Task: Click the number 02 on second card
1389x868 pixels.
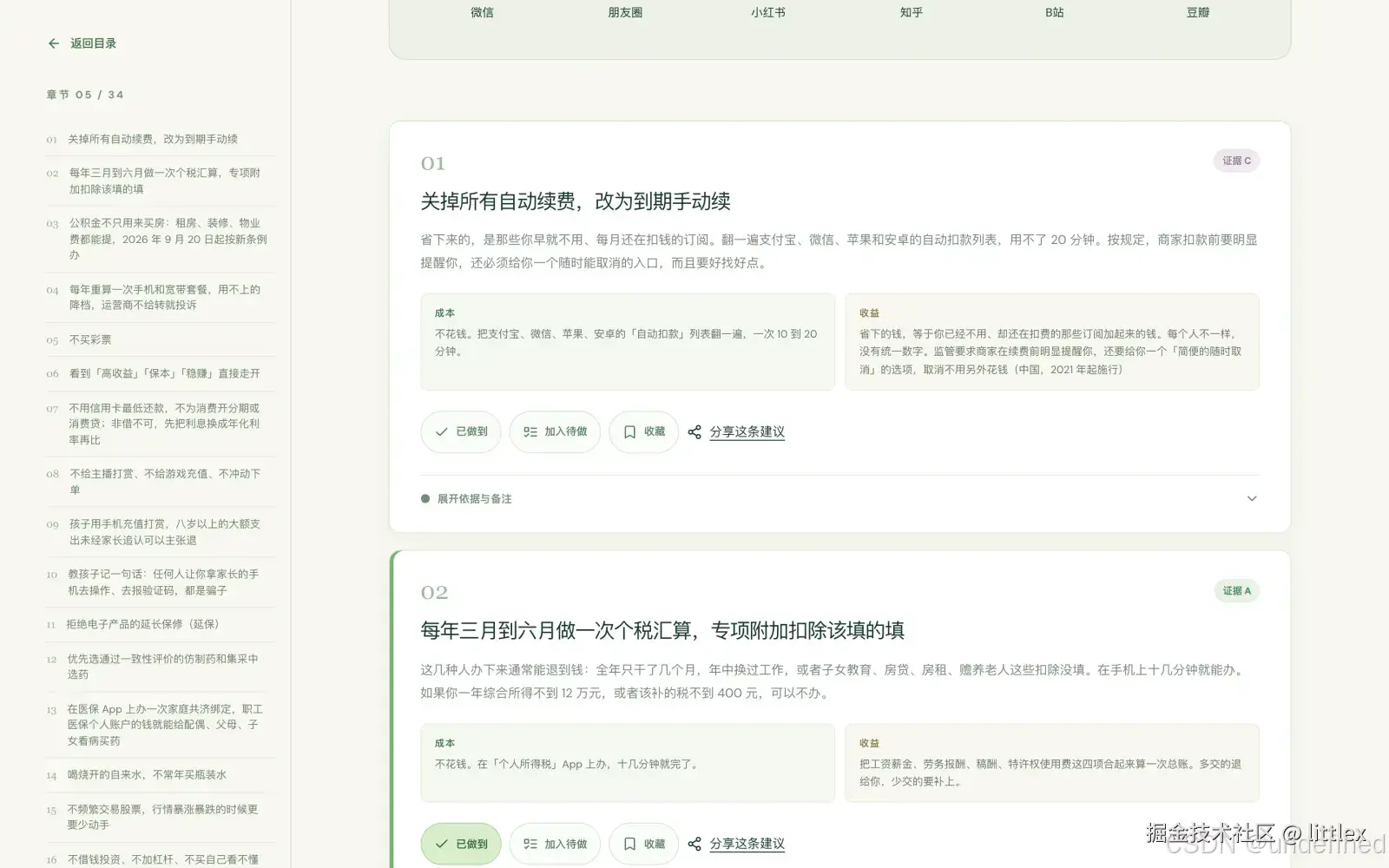Action: tap(434, 592)
